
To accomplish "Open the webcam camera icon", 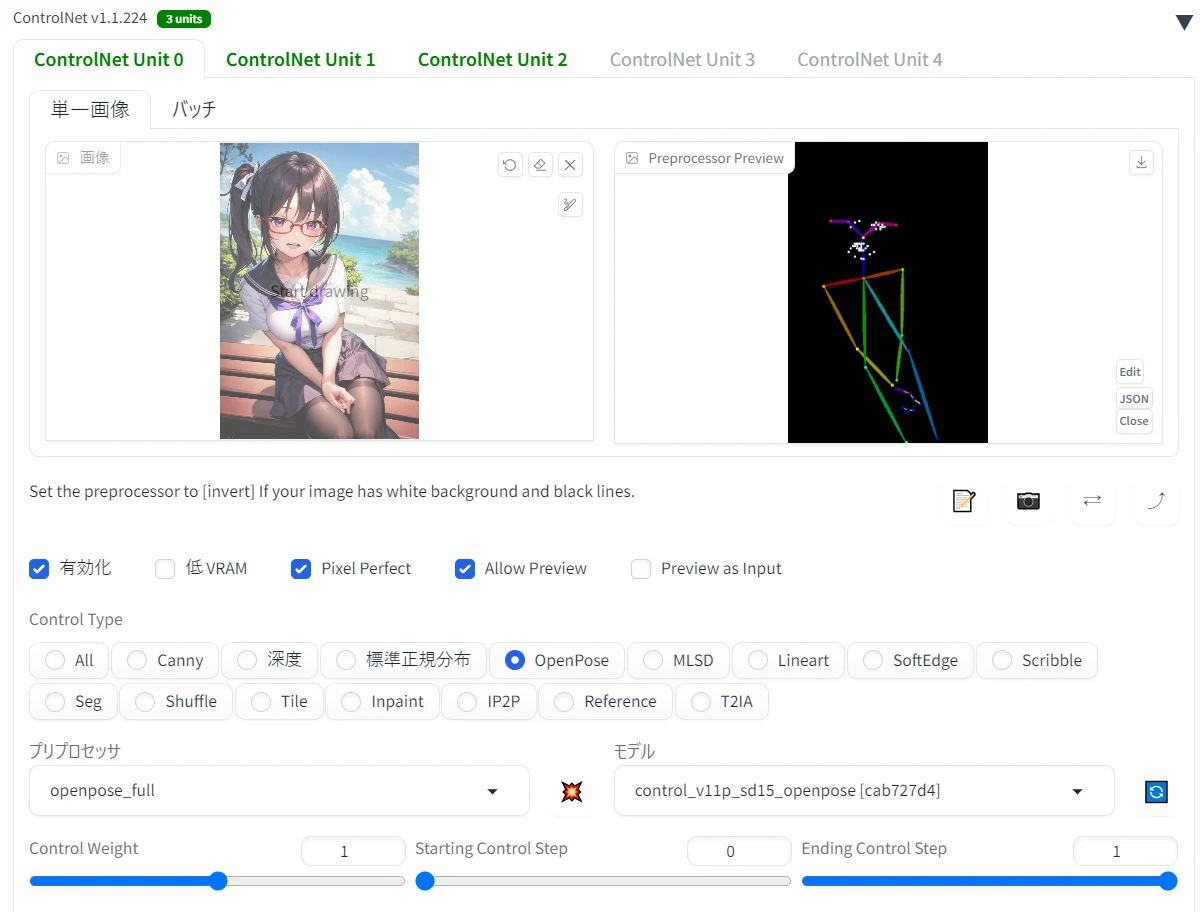I will coord(1028,501).
